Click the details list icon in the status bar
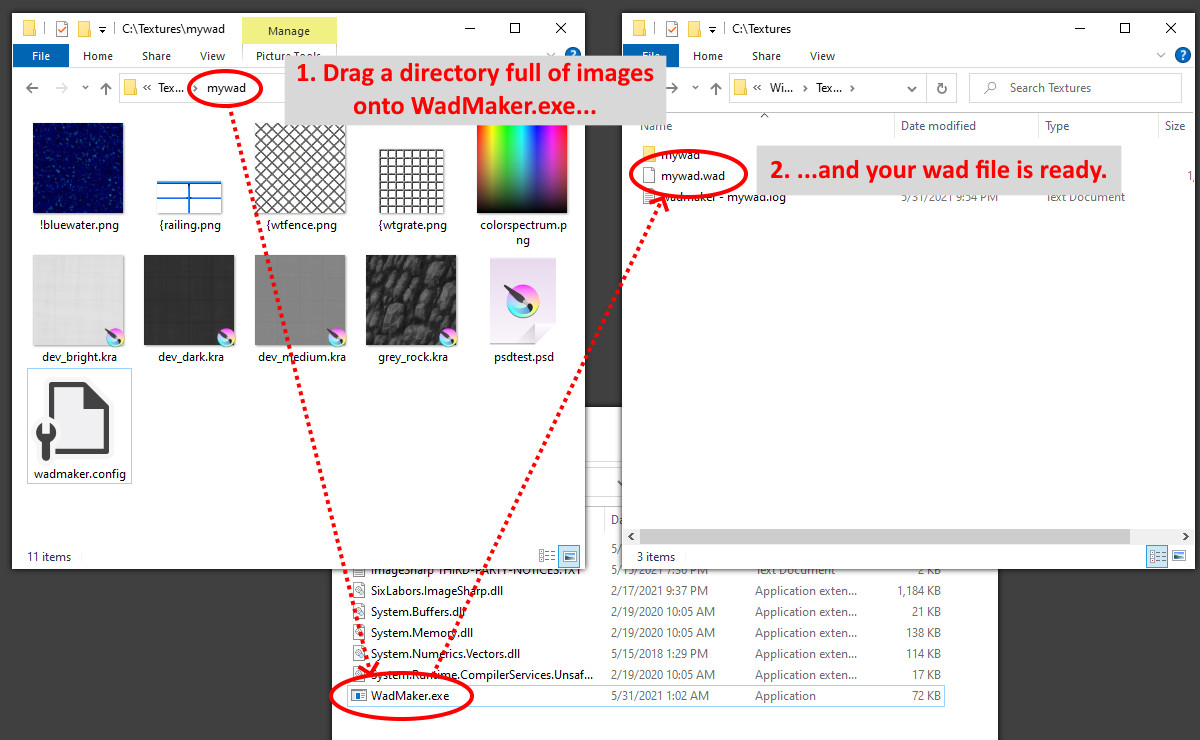Image resolution: width=1200 pixels, height=740 pixels. [546, 556]
